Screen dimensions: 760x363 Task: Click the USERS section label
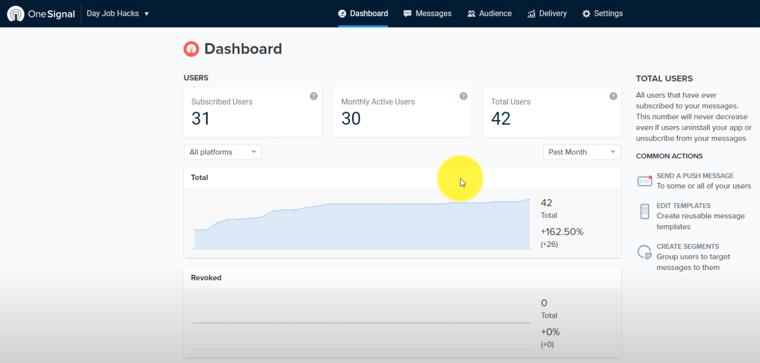(196, 78)
